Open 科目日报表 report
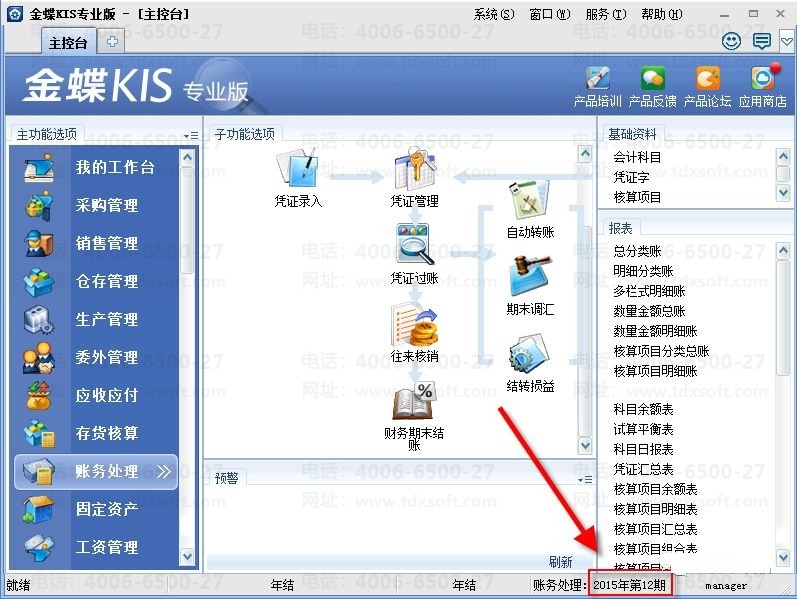 pyautogui.click(x=643, y=449)
